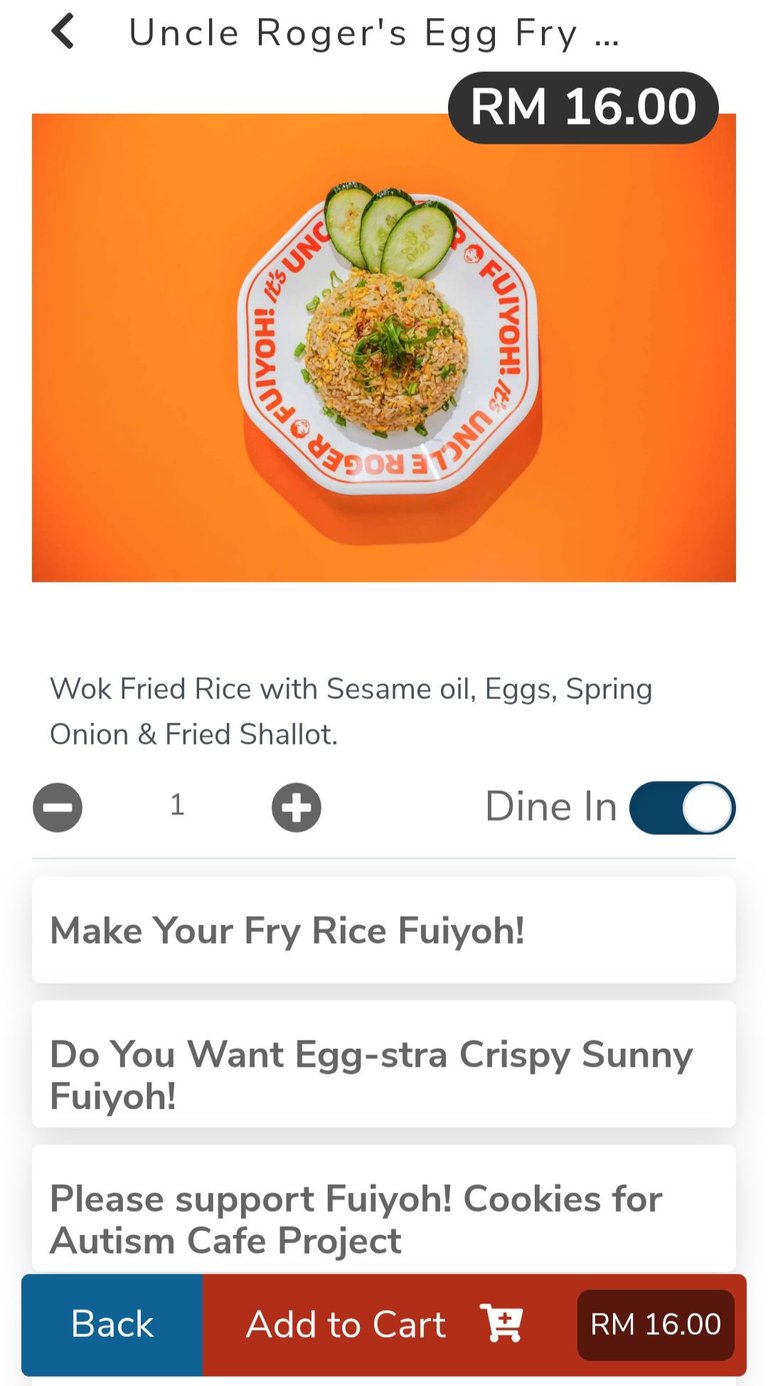Viewport: 768px width, 1386px height.
Task: Click the shopping cart plus icon
Action: click(502, 1323)
